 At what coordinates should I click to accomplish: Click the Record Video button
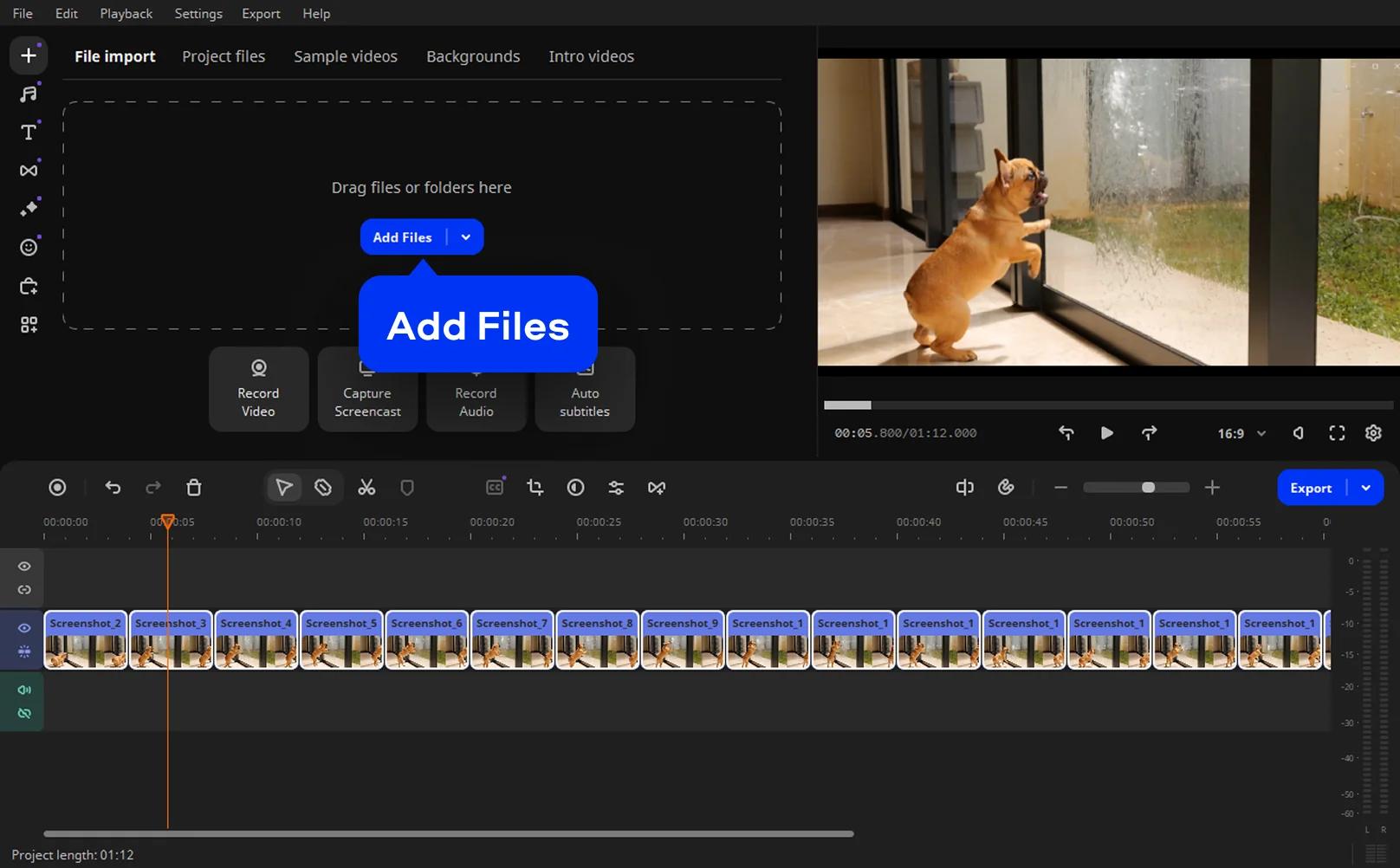click(258, 389)
